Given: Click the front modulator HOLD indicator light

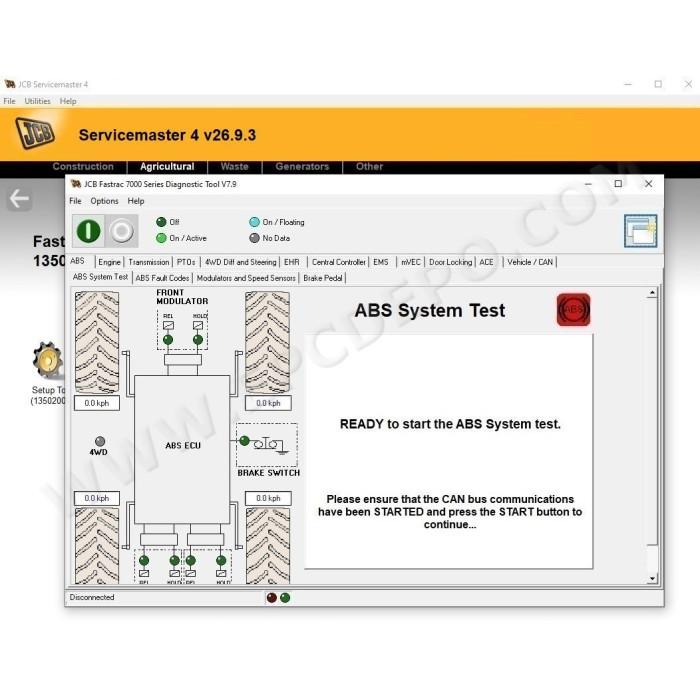Looking at the screenshot, I should [198, 340].
